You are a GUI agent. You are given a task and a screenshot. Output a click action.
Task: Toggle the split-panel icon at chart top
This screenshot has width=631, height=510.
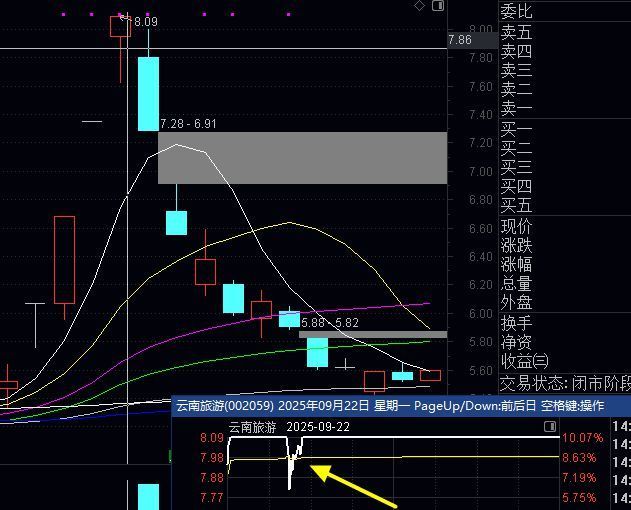[x=437, y=6]
